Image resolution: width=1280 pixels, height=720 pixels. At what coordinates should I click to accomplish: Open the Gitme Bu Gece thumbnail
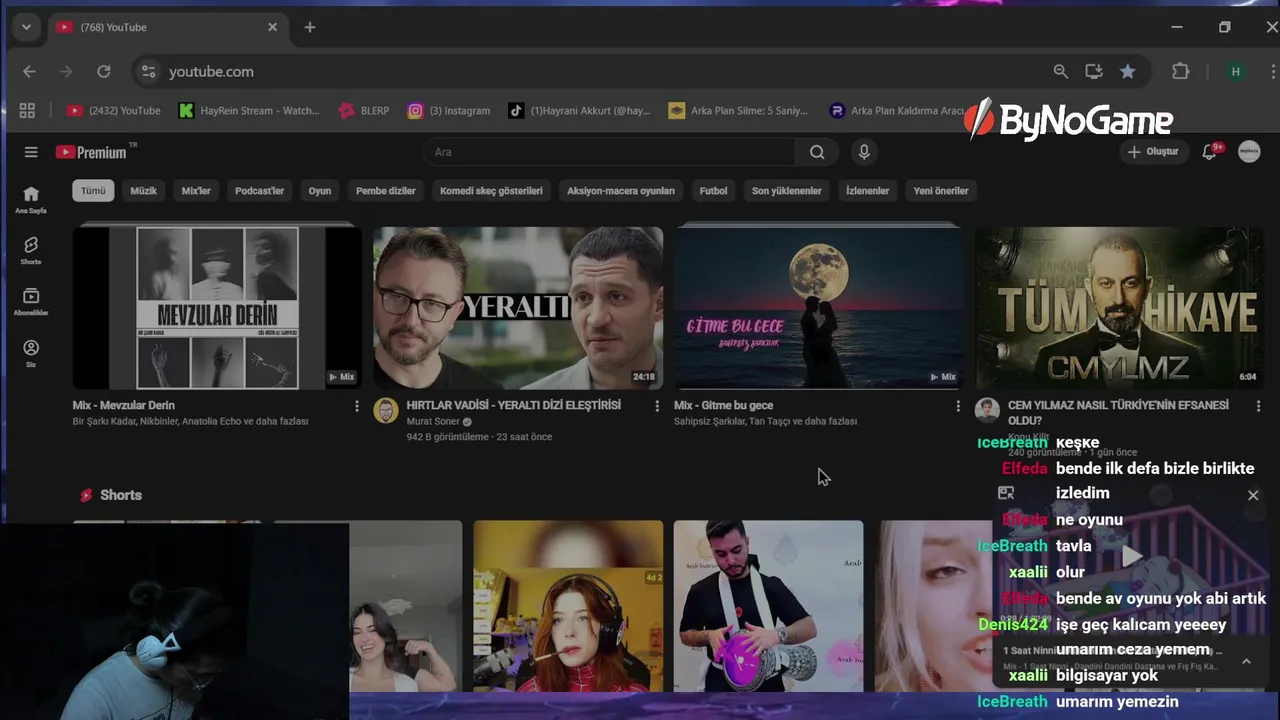(x=818, y=308)
